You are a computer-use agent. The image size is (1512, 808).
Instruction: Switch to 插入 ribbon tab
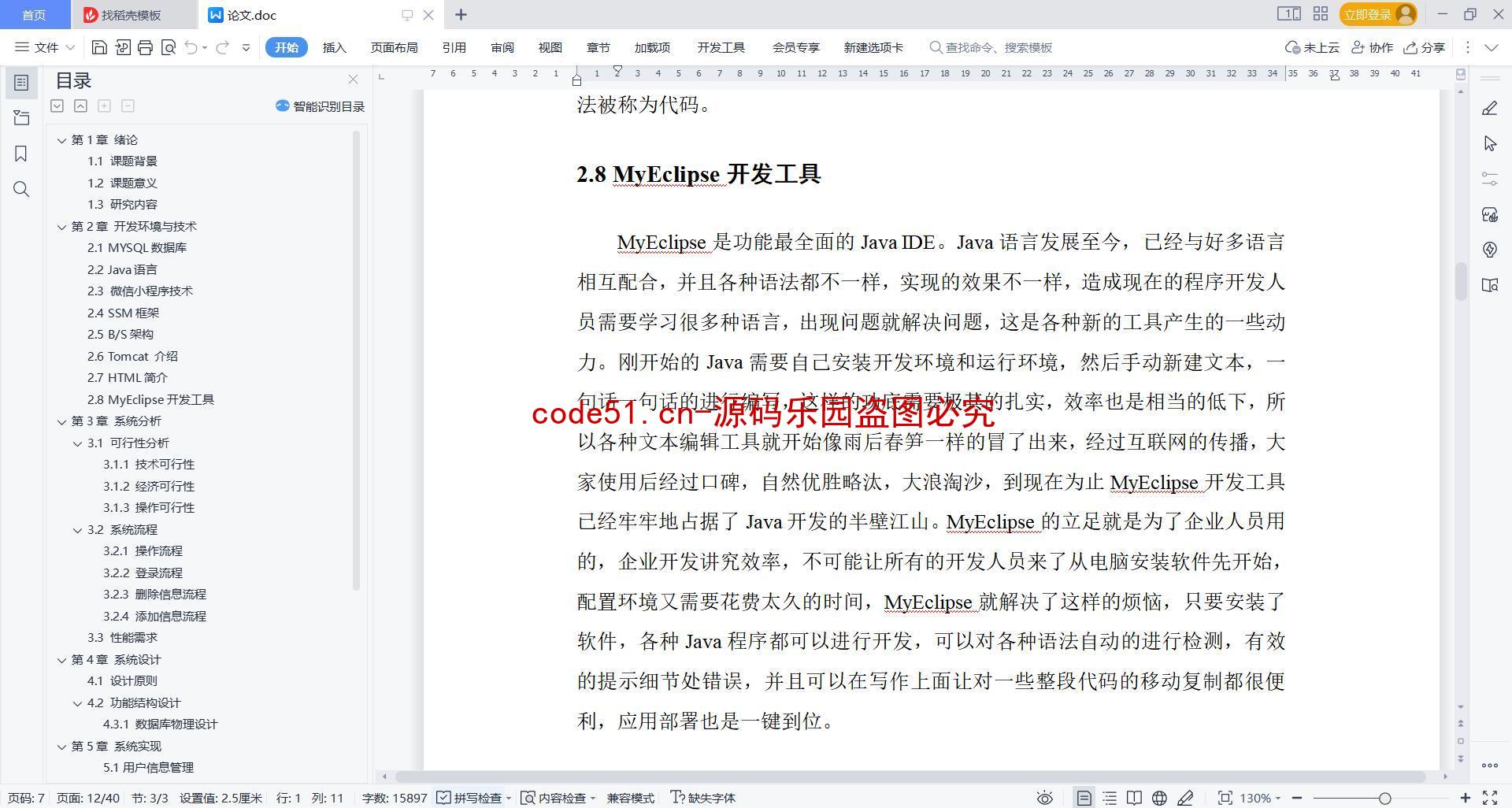tap(334, 47)
